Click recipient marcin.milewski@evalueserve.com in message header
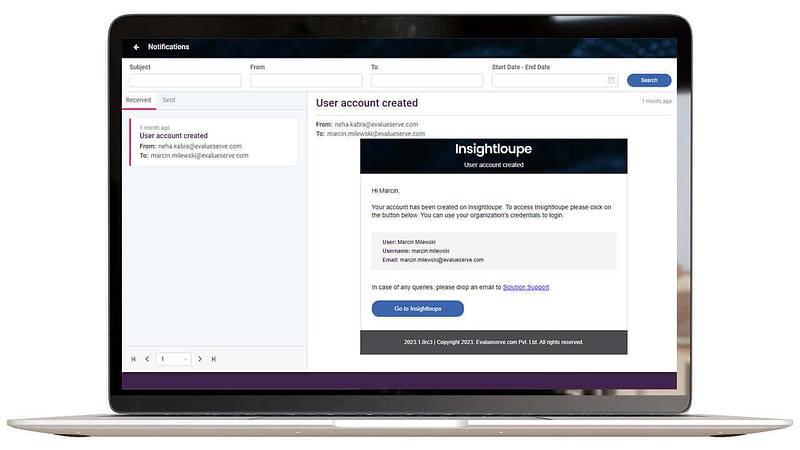 click(x=376, y=134)
